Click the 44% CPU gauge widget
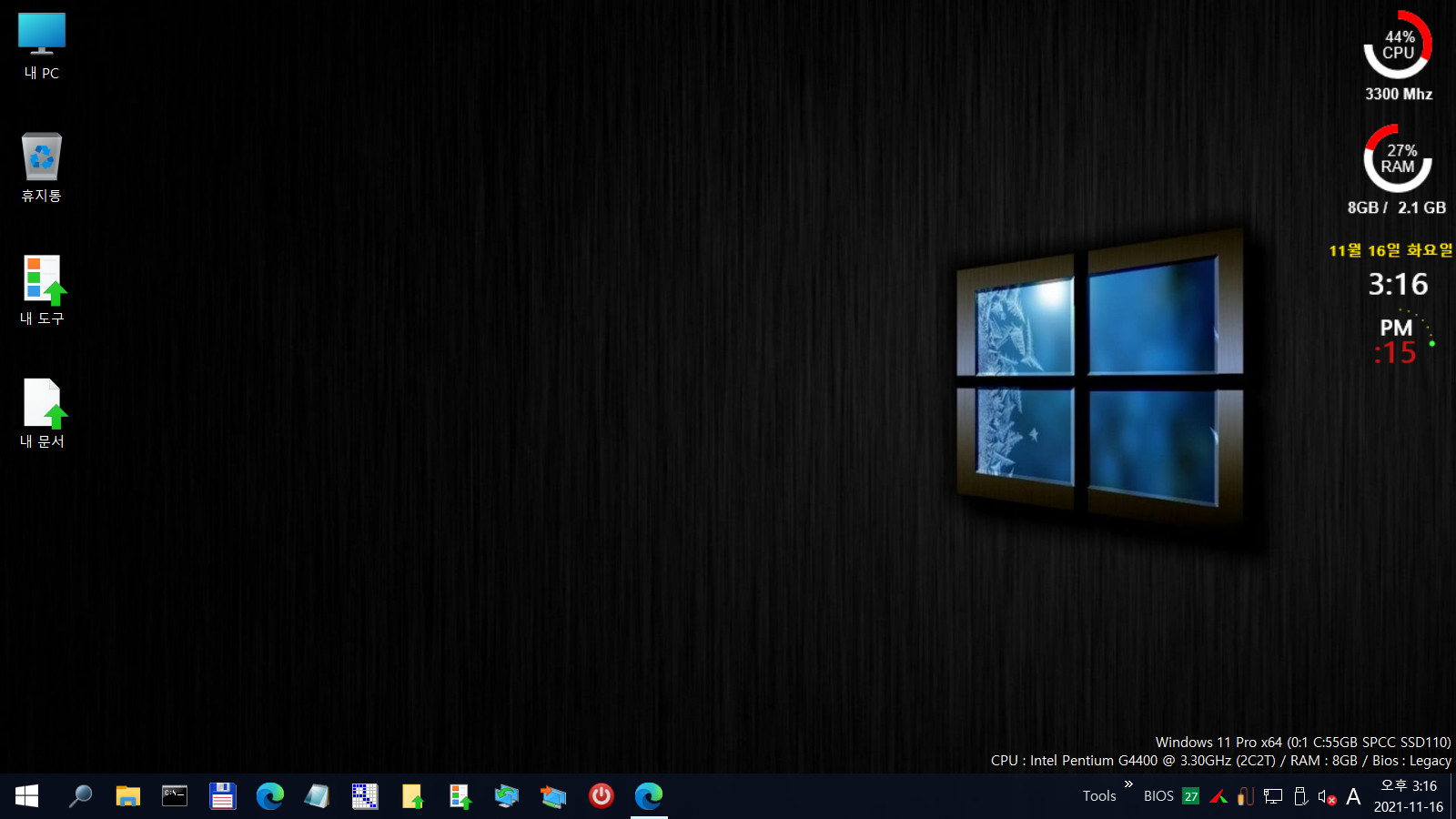Viewport: 1456px width, 819px height. click(x=1398, y=45)
